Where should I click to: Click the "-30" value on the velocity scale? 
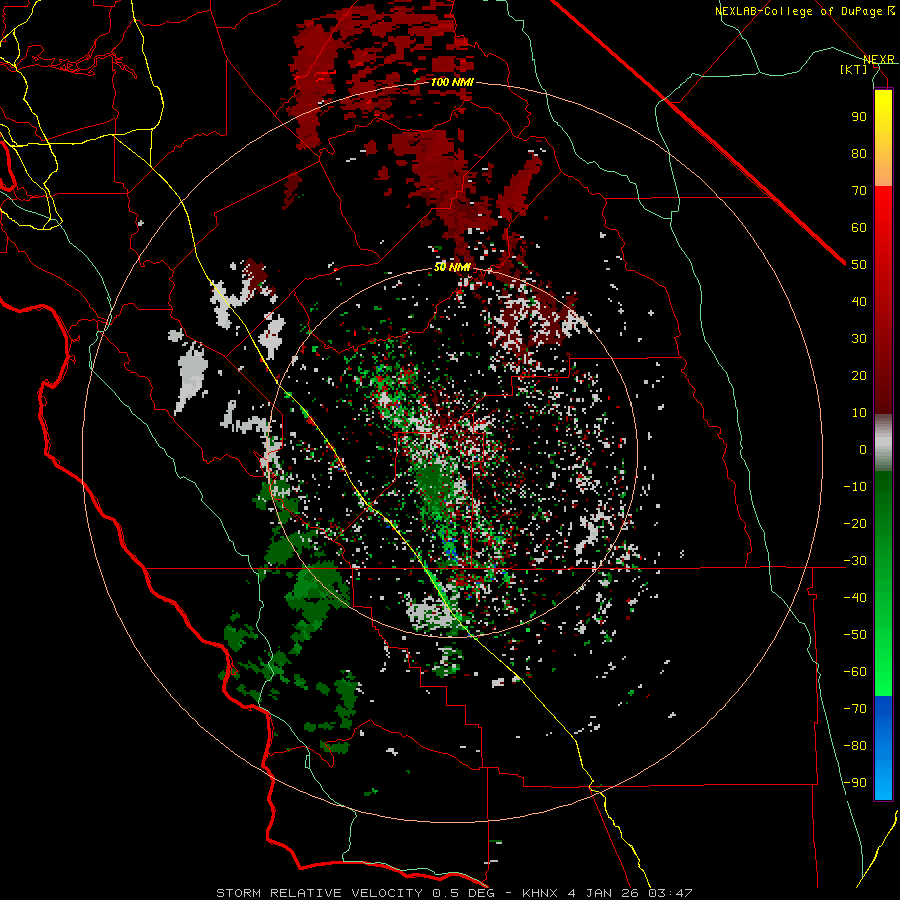coord(855,561)
